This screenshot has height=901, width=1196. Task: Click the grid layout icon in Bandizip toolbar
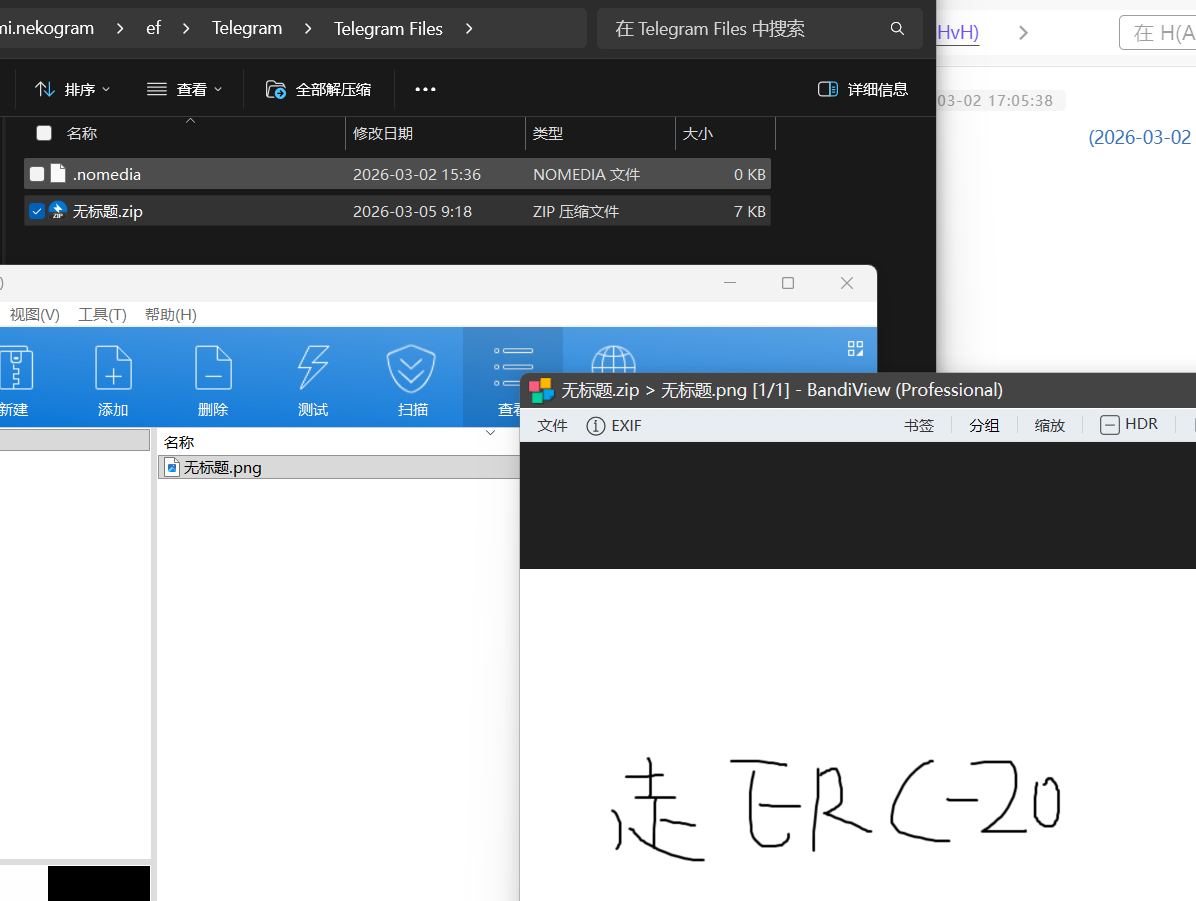click(x=855, y=349)
